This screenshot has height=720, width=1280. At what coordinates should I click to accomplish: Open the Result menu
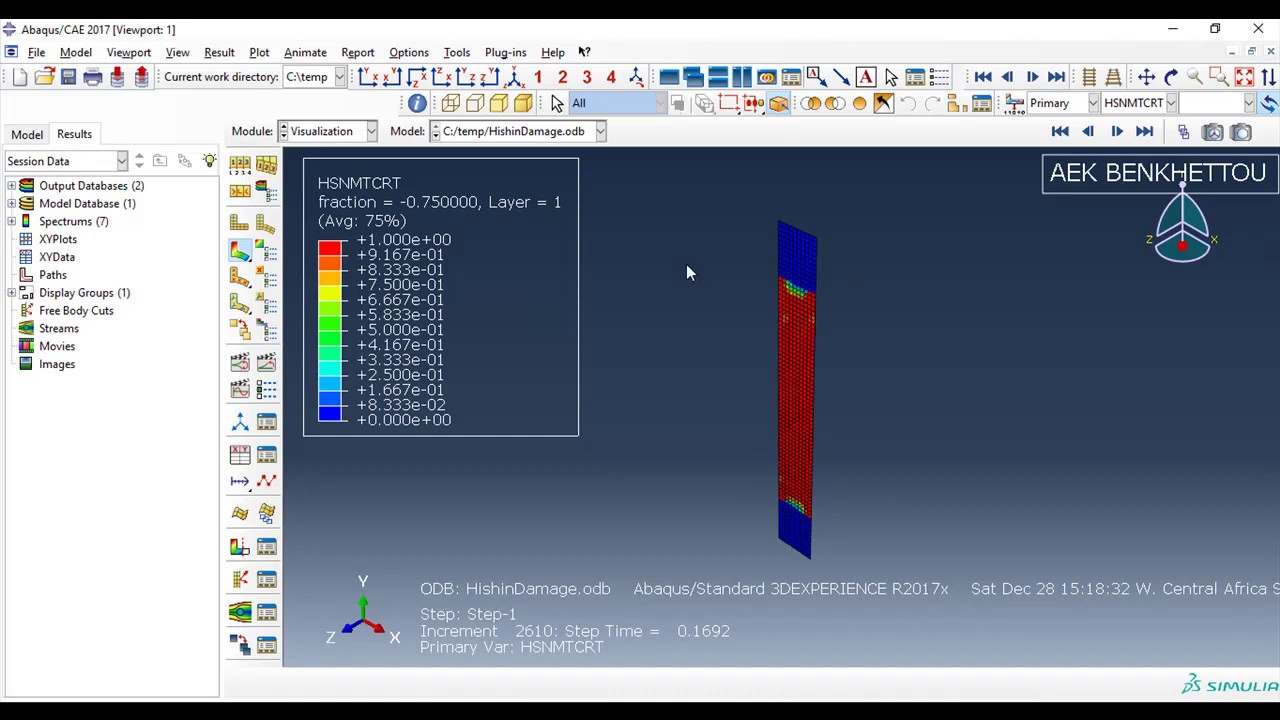tap(219, 52)
